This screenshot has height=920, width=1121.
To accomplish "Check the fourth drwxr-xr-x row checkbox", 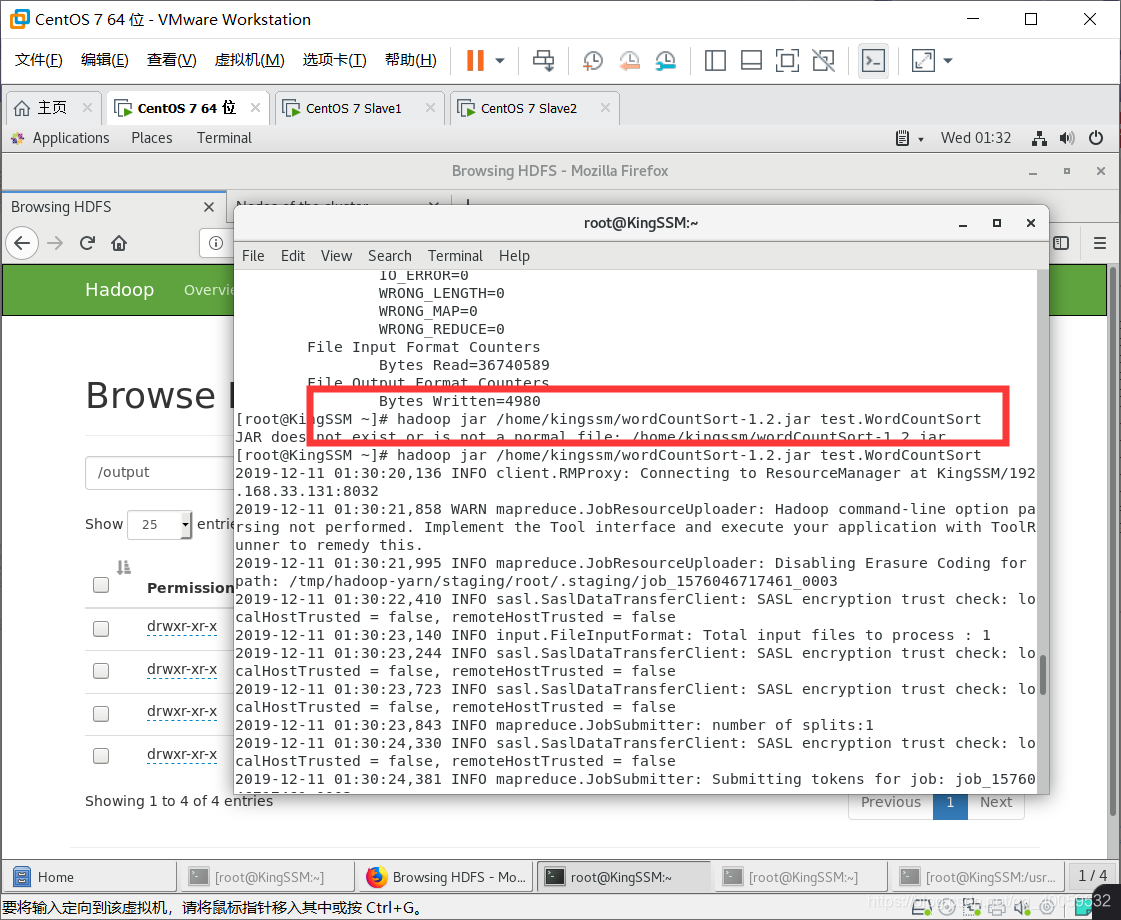I will (101, 756).
